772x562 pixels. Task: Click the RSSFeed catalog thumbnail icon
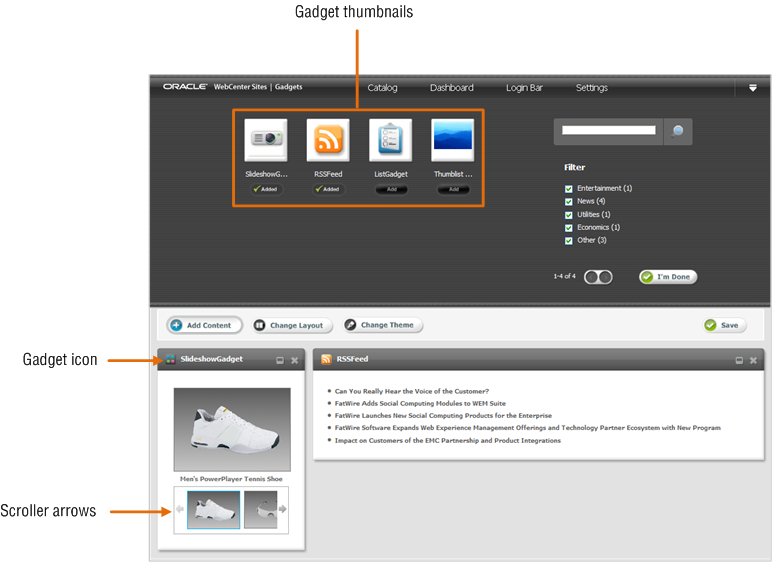pyautogui.click(x=328, y=140)
